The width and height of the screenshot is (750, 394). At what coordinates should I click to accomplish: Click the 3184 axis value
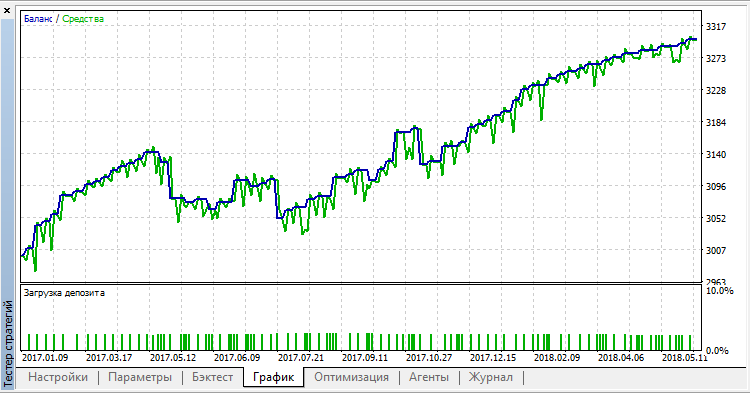(x=716, y=122)
